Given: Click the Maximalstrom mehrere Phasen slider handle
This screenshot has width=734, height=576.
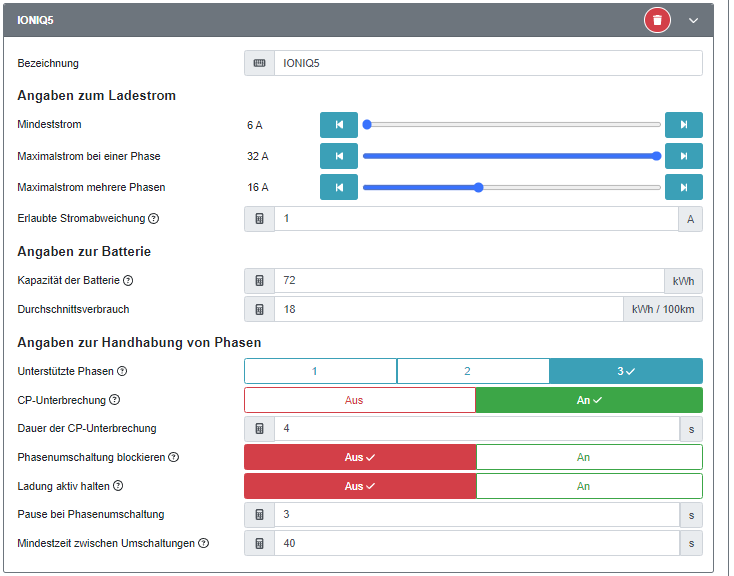Looking at the screenshot, I should tap(479, 187).
